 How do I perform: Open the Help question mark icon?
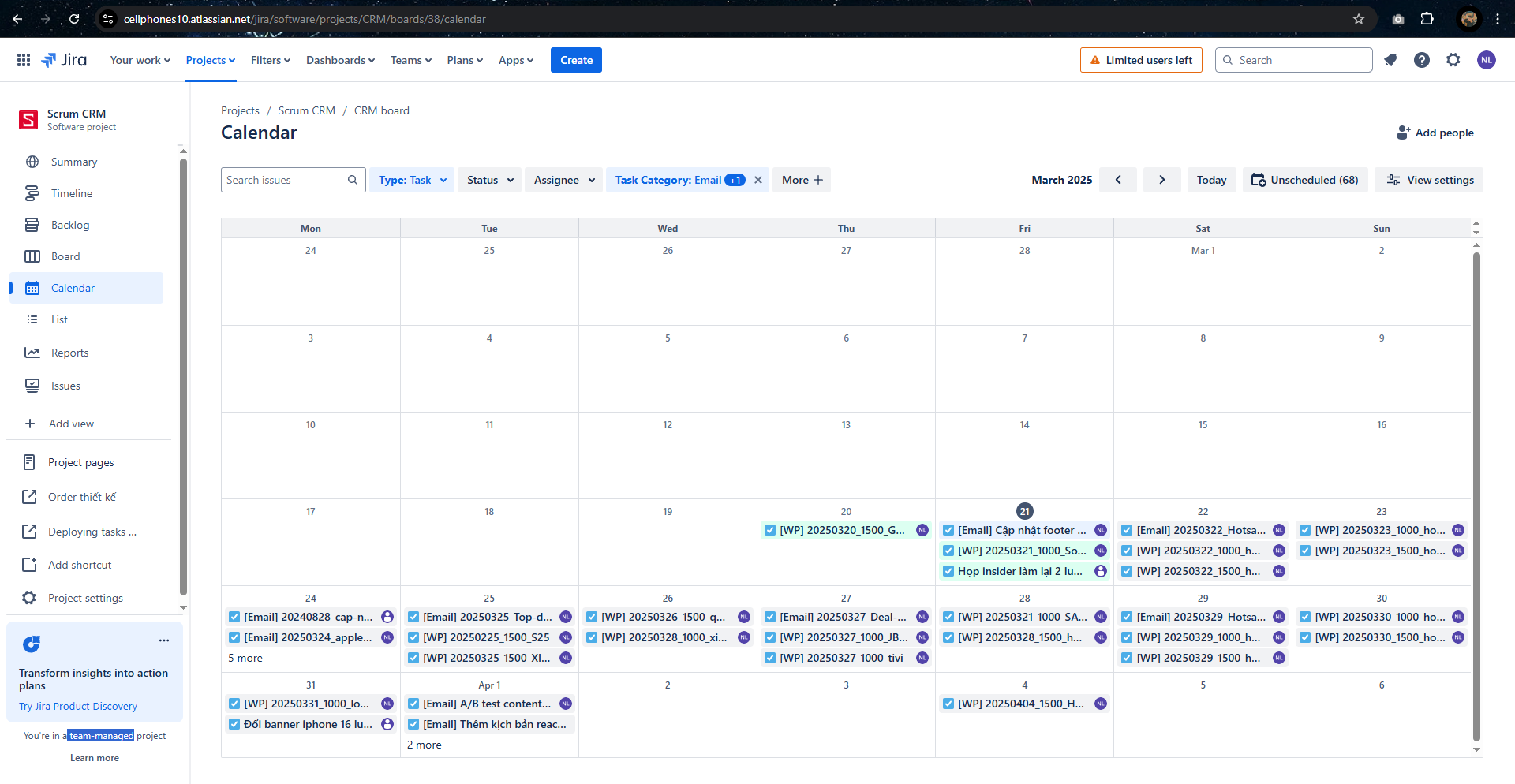coord(1422,60)
